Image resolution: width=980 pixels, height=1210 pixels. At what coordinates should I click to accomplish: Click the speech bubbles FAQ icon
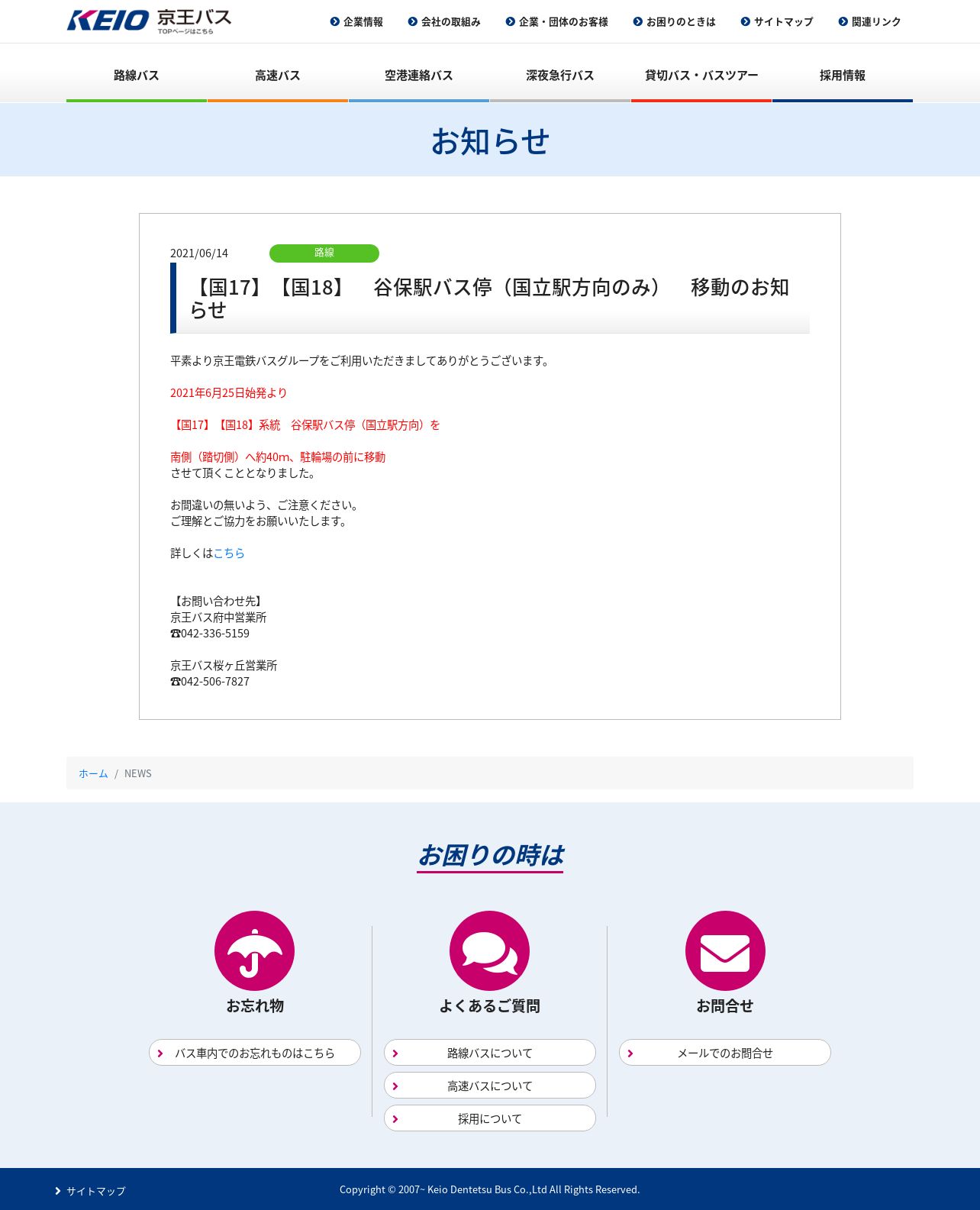click(489, 950)
